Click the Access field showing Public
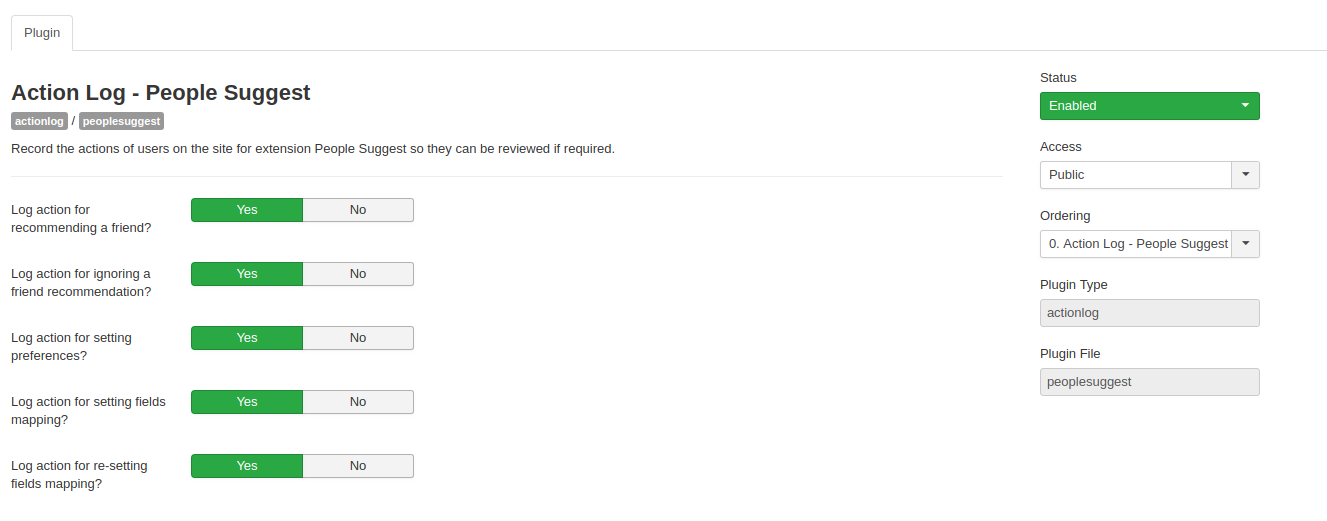 pos(1136,175)
